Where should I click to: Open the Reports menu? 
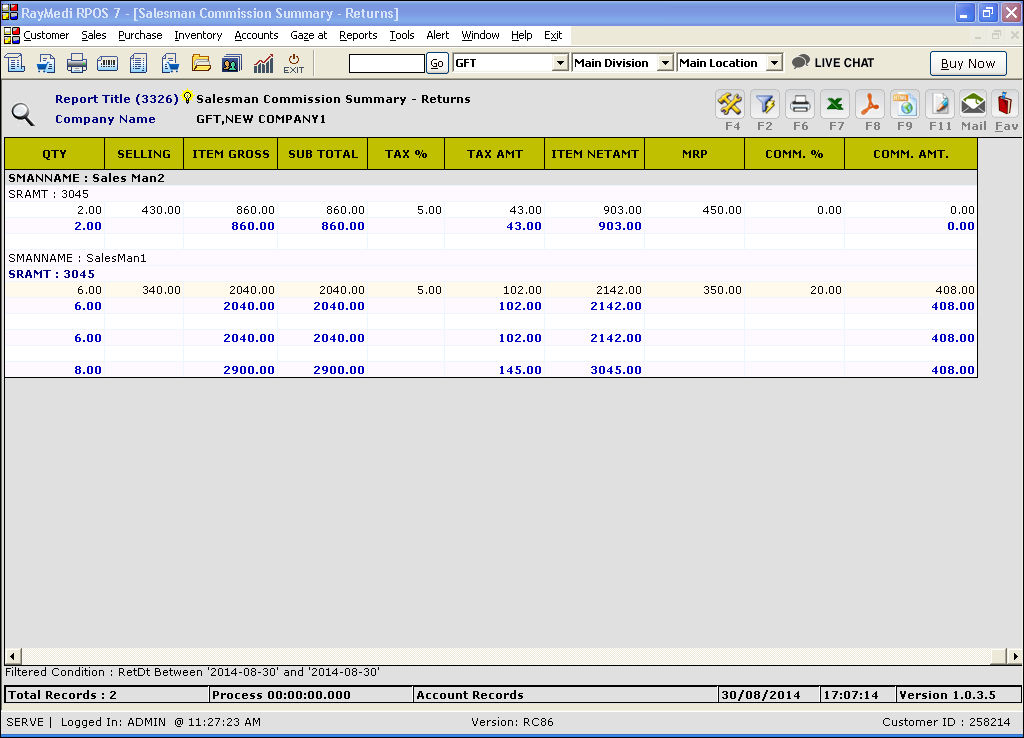click(358, 35)
